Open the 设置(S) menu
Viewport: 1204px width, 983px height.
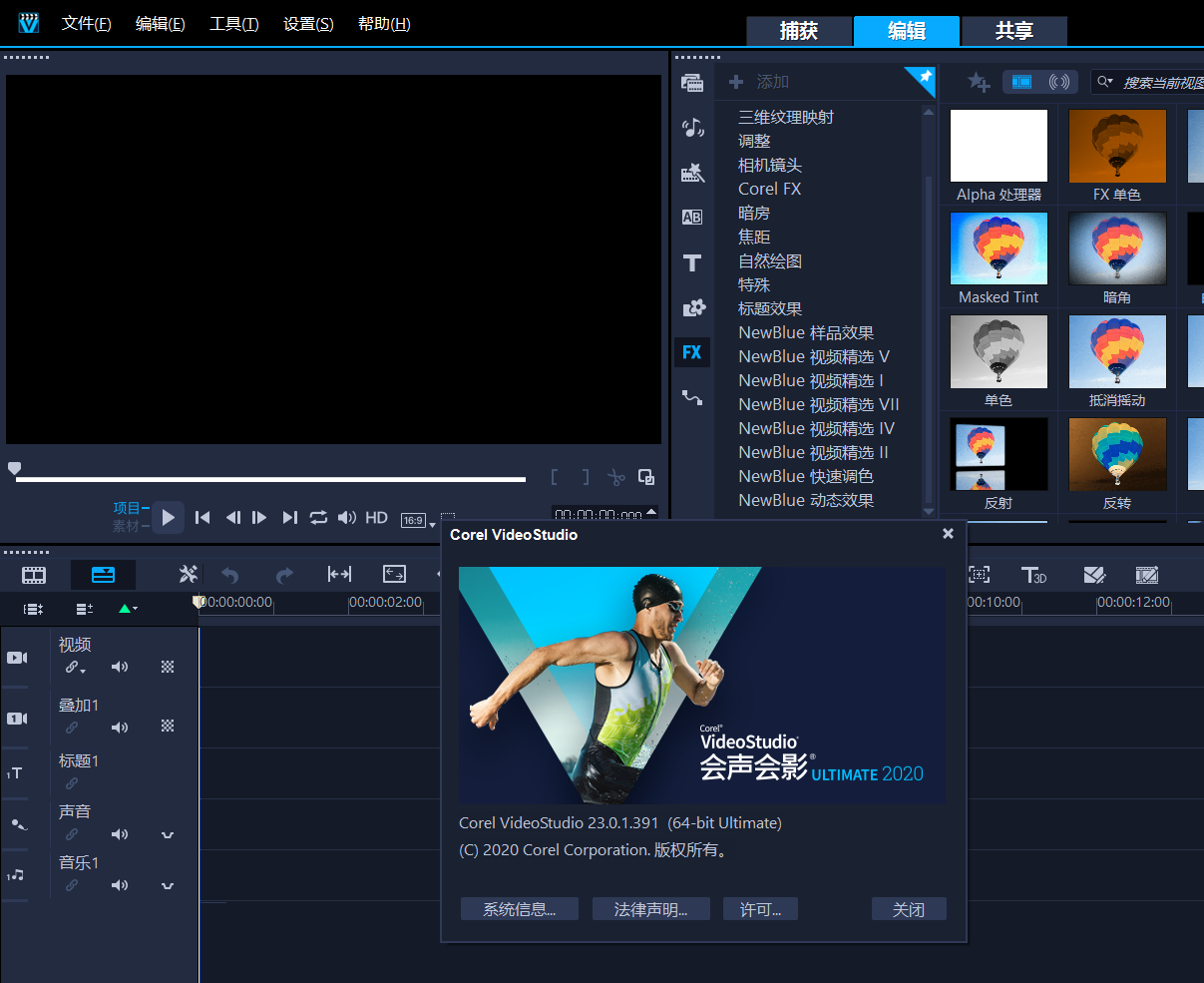click(308, 24)
